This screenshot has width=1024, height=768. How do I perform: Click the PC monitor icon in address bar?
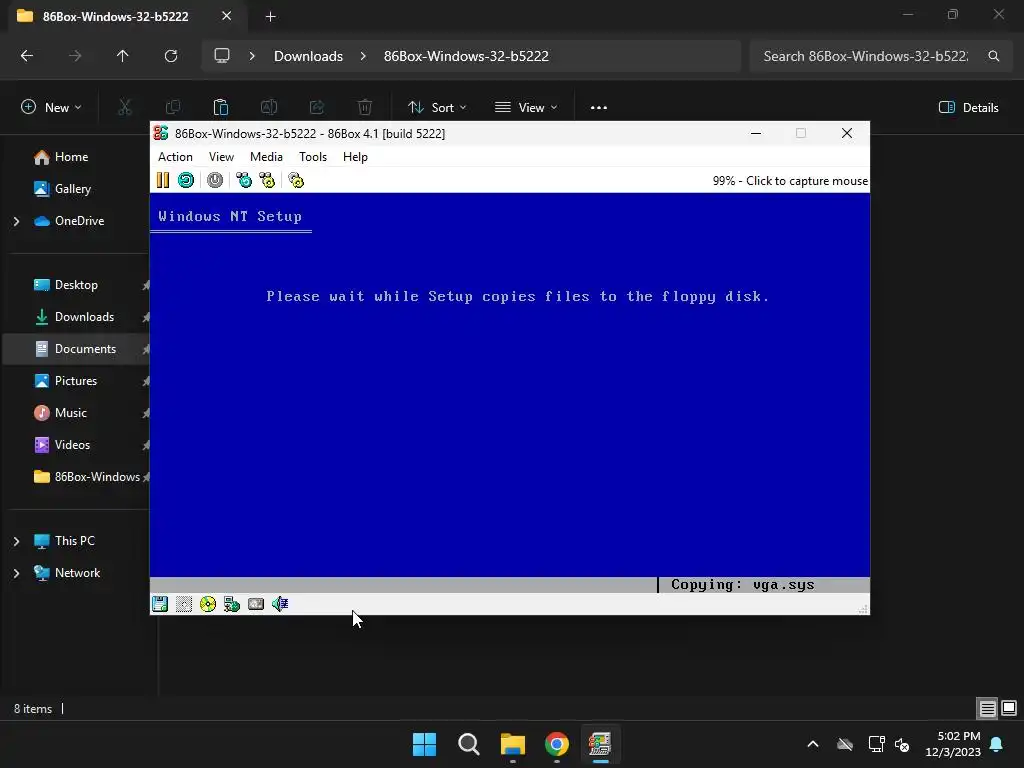point(222,56)
